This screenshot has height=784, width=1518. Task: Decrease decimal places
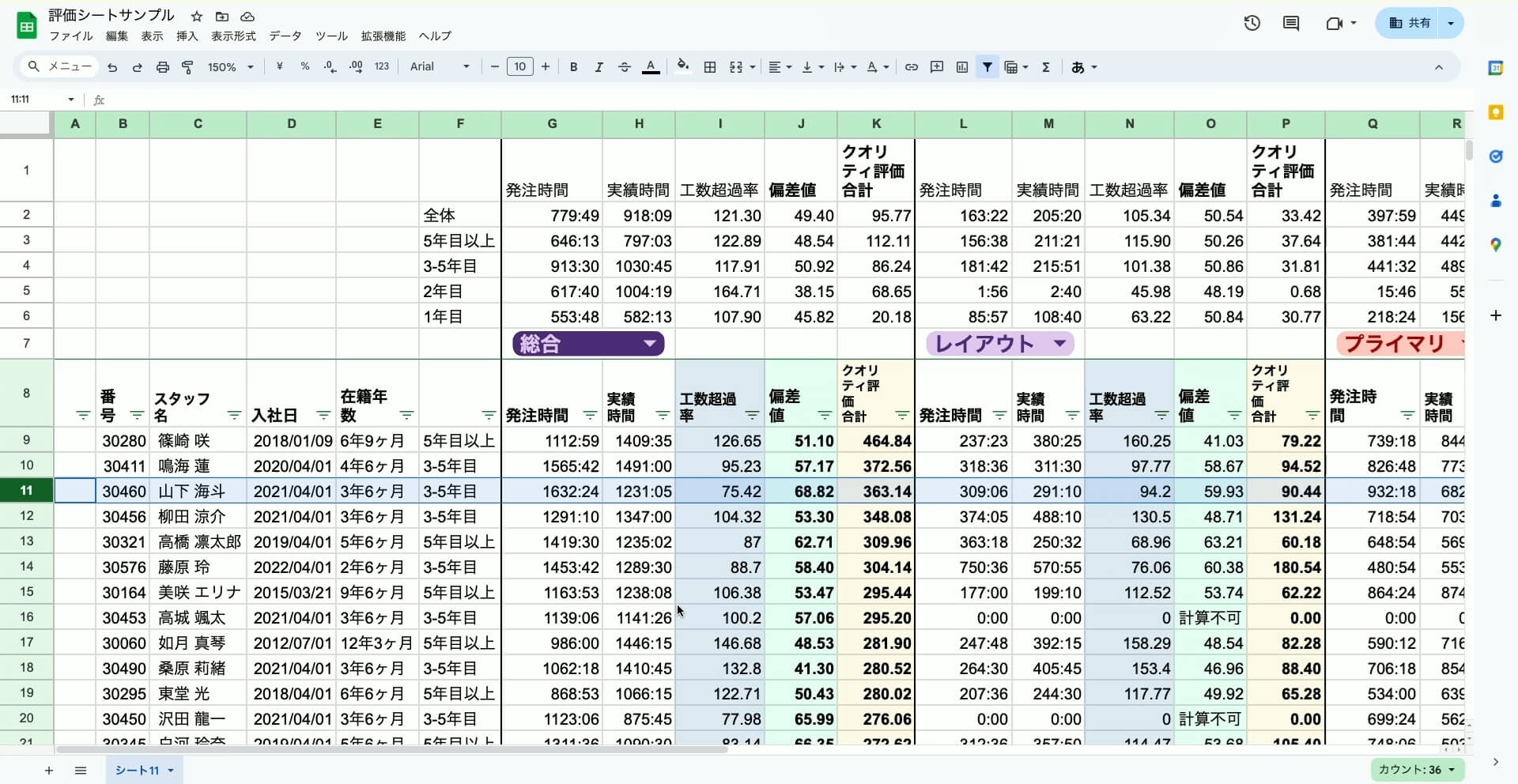330,67
